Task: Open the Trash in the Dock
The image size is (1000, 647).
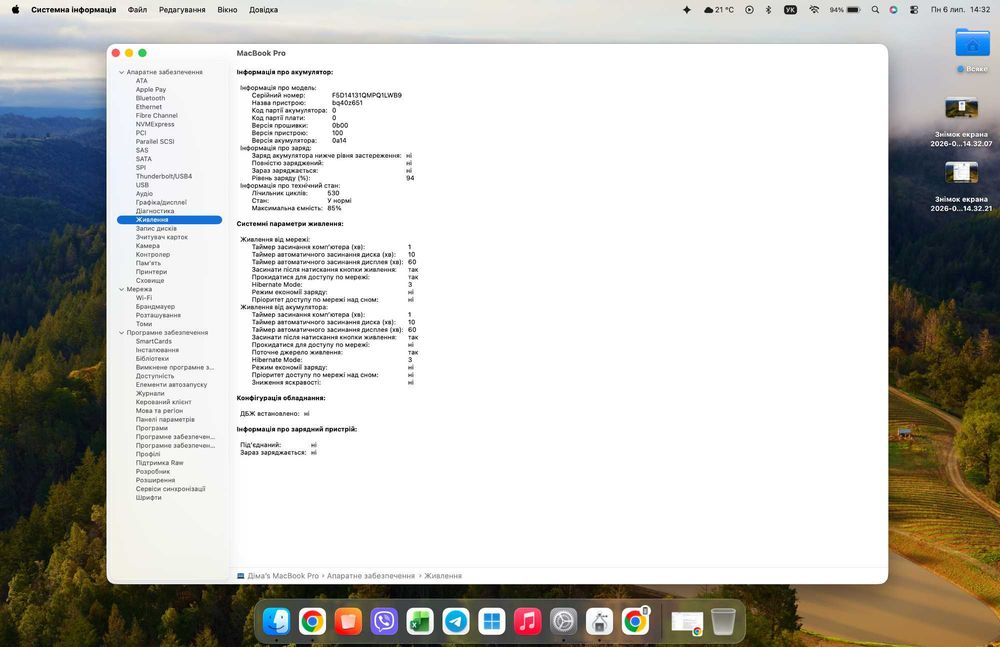Action: (x=723, y=621)
